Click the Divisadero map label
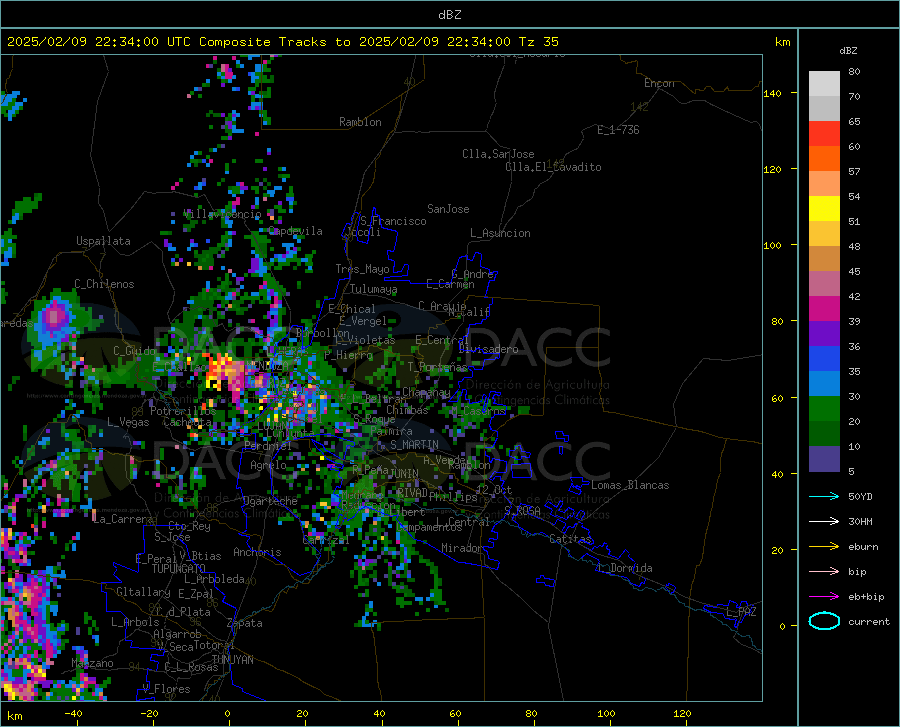The width and height of the screenshot is (900, 727). (x=488, y=349)
